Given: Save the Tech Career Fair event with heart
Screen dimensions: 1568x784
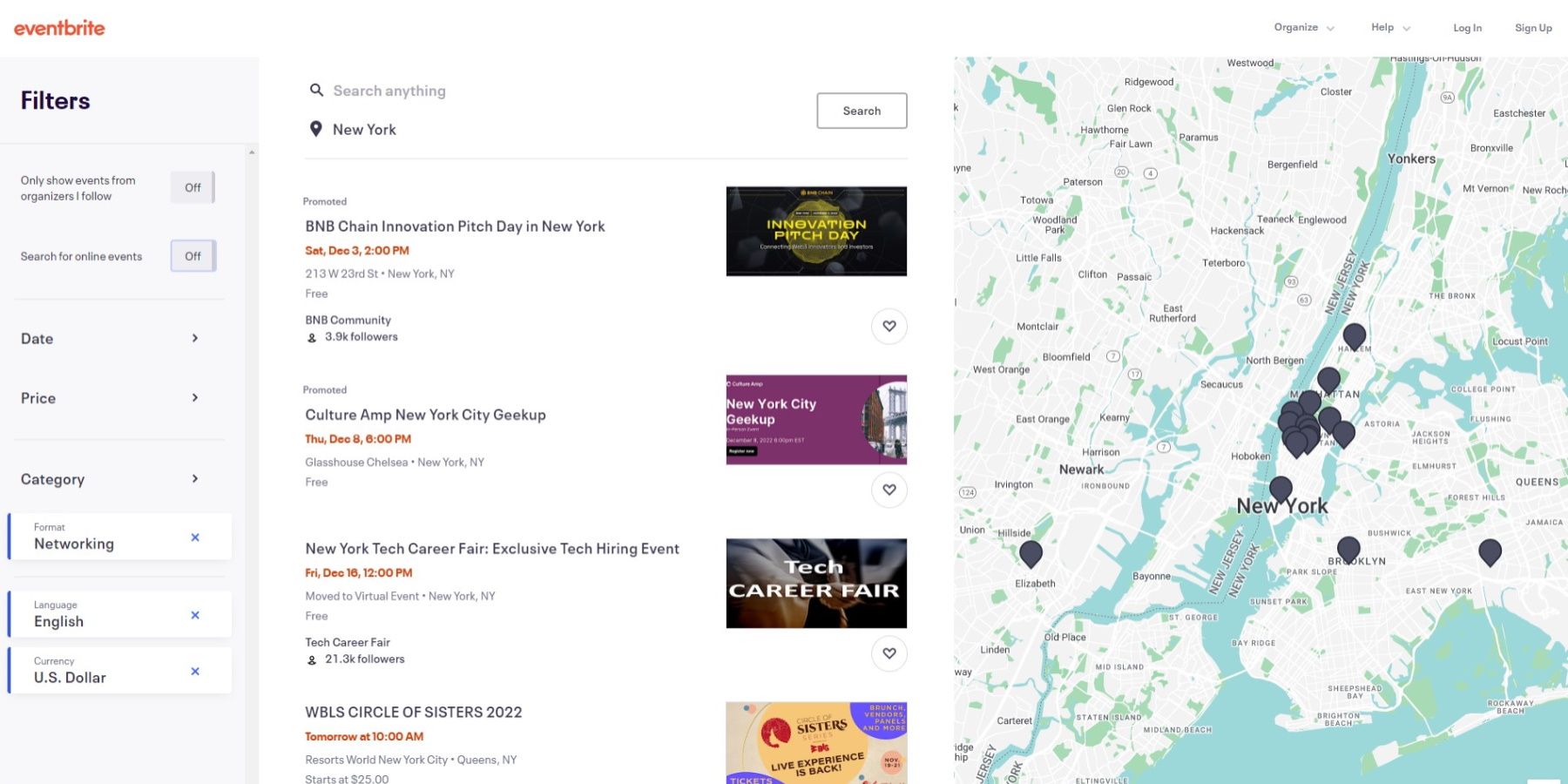Looking at the screenshot, I should (889, 653).
